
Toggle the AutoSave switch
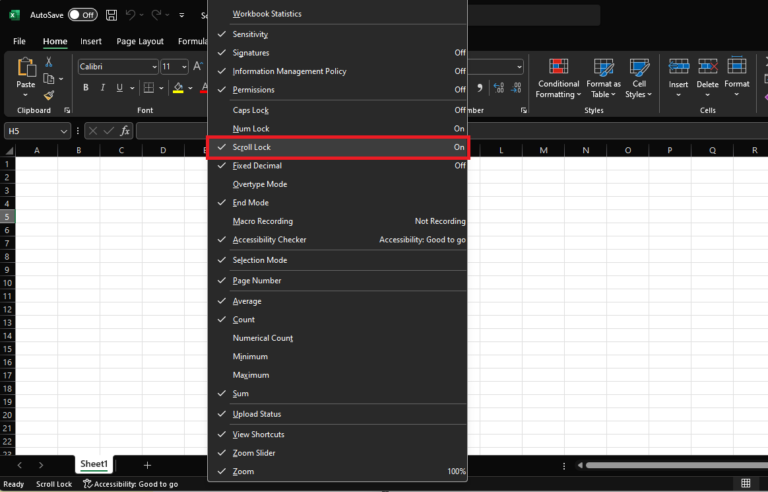click(x=82, y=15)
